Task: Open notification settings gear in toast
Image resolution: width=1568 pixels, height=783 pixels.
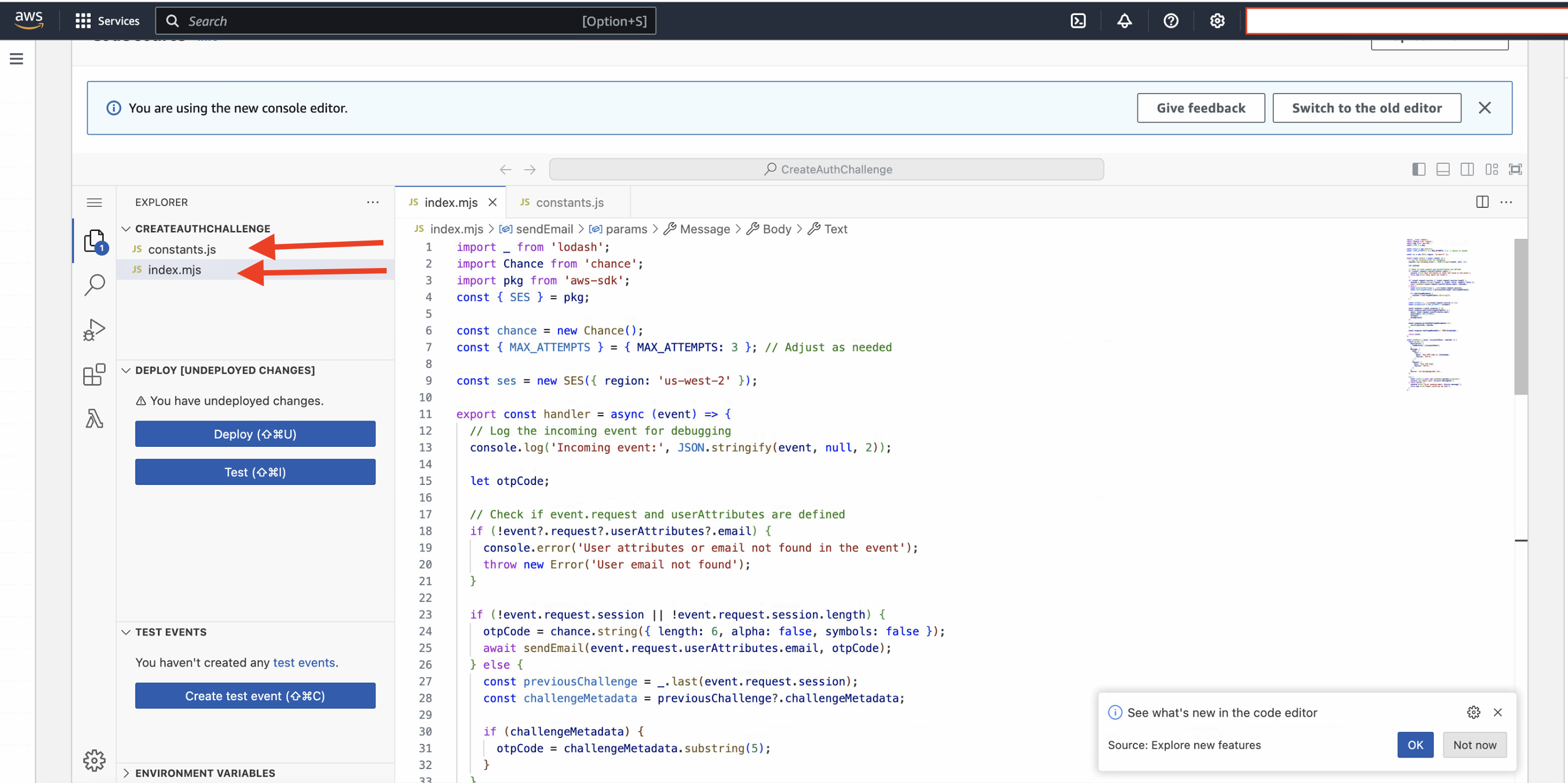Action: 1473,712
